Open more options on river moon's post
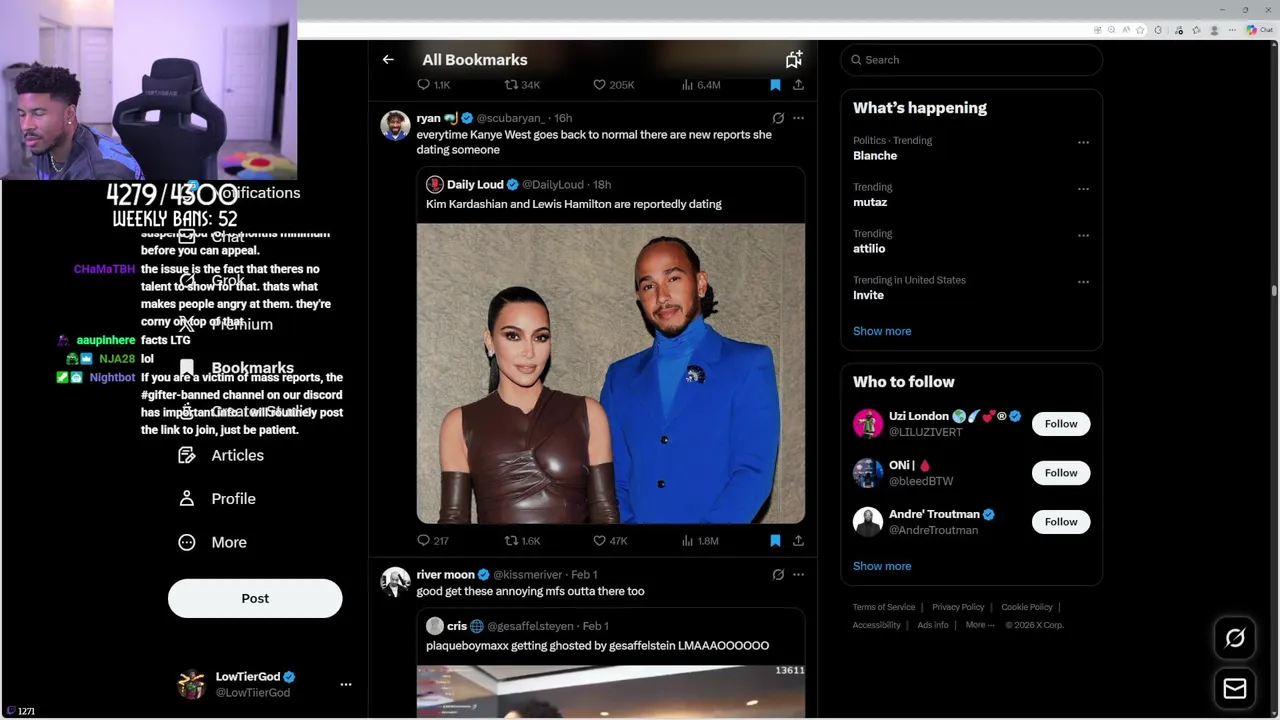The height and width of the screenshot is (720, 1280). (x=798, y=575)
